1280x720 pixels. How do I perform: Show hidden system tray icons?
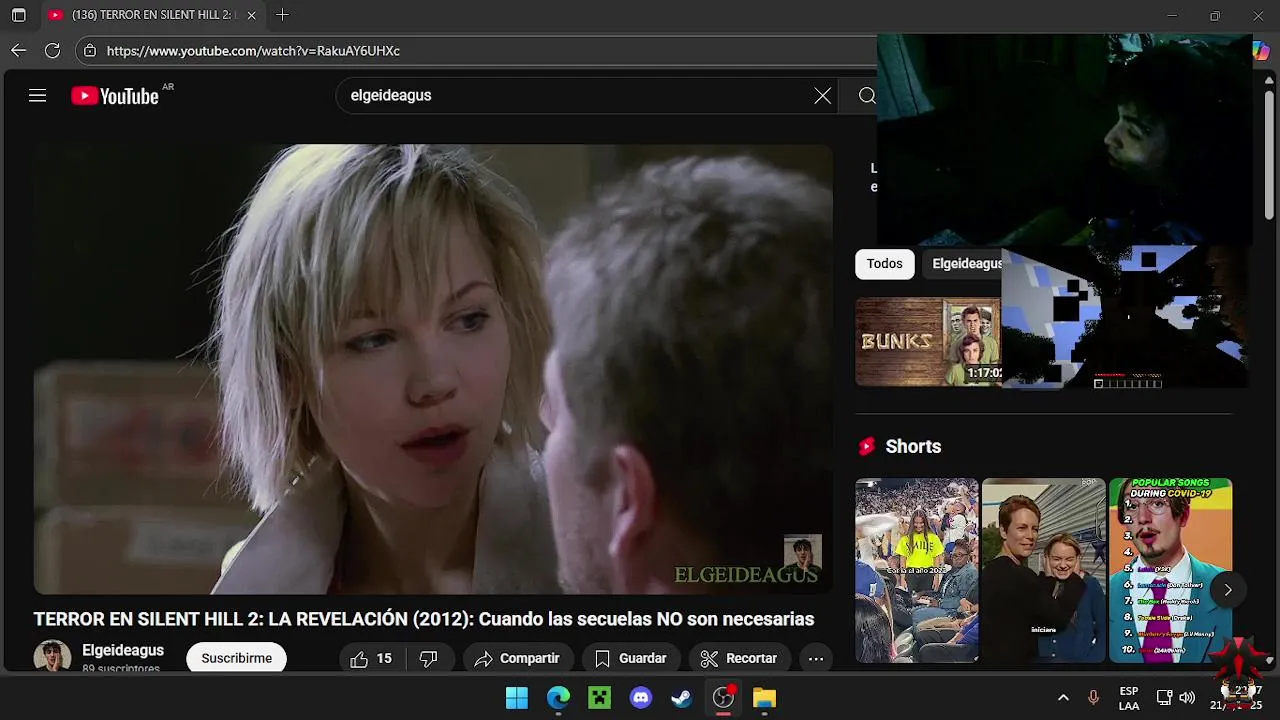click(1063, 698)
